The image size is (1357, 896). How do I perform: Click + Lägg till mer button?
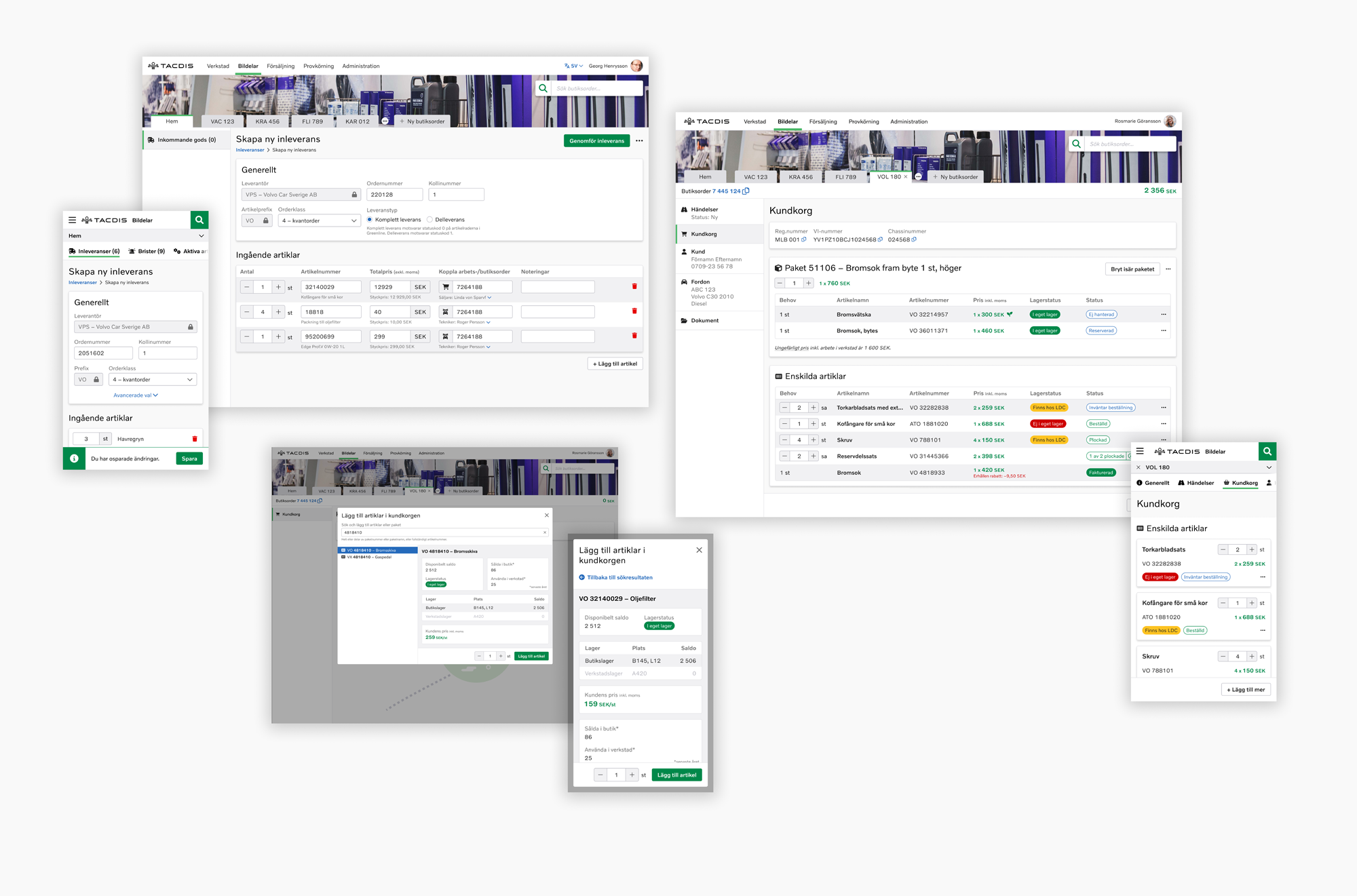[x=1246, y=690]
